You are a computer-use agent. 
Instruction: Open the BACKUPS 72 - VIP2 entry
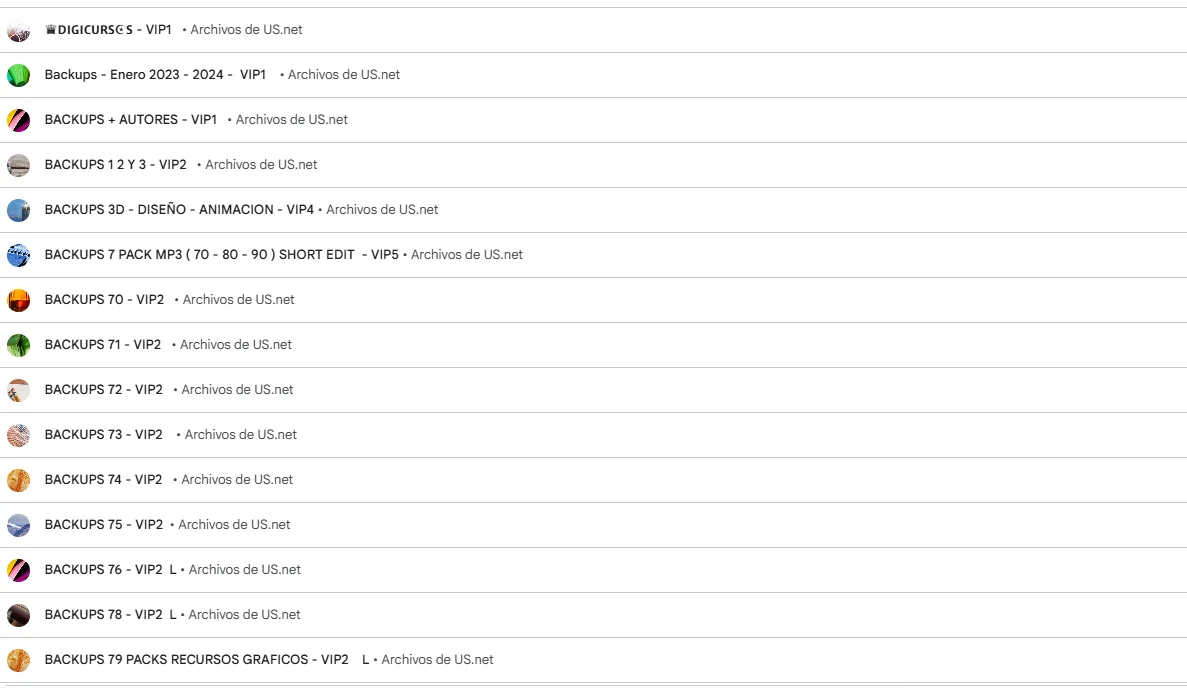pyautogui.click(x=104, y=390)
